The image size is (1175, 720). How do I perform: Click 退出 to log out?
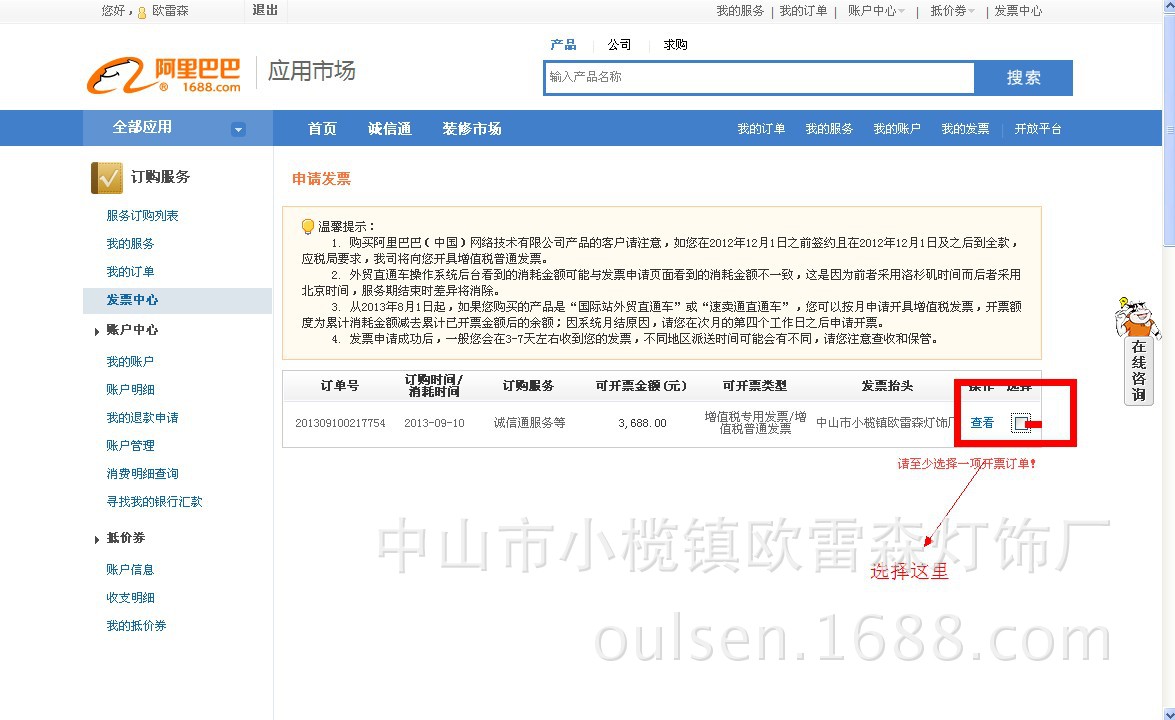(264, 11)
